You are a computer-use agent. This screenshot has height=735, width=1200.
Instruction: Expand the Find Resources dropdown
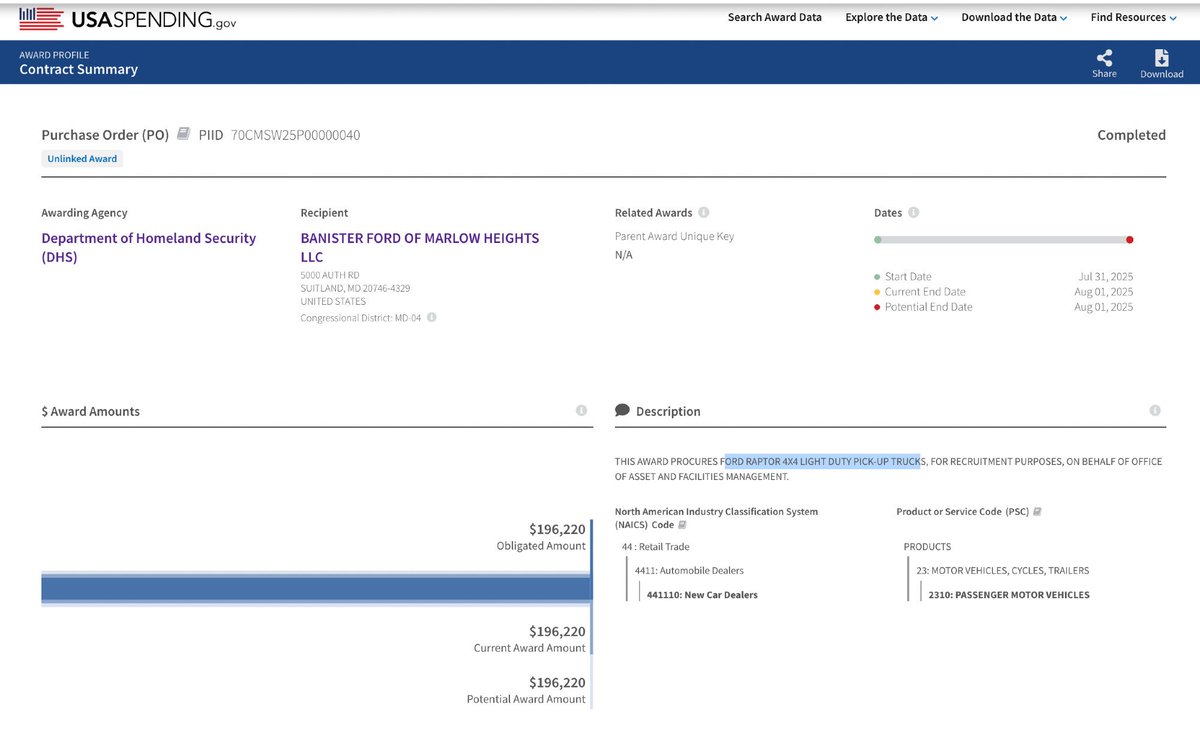coord(1134,17)
